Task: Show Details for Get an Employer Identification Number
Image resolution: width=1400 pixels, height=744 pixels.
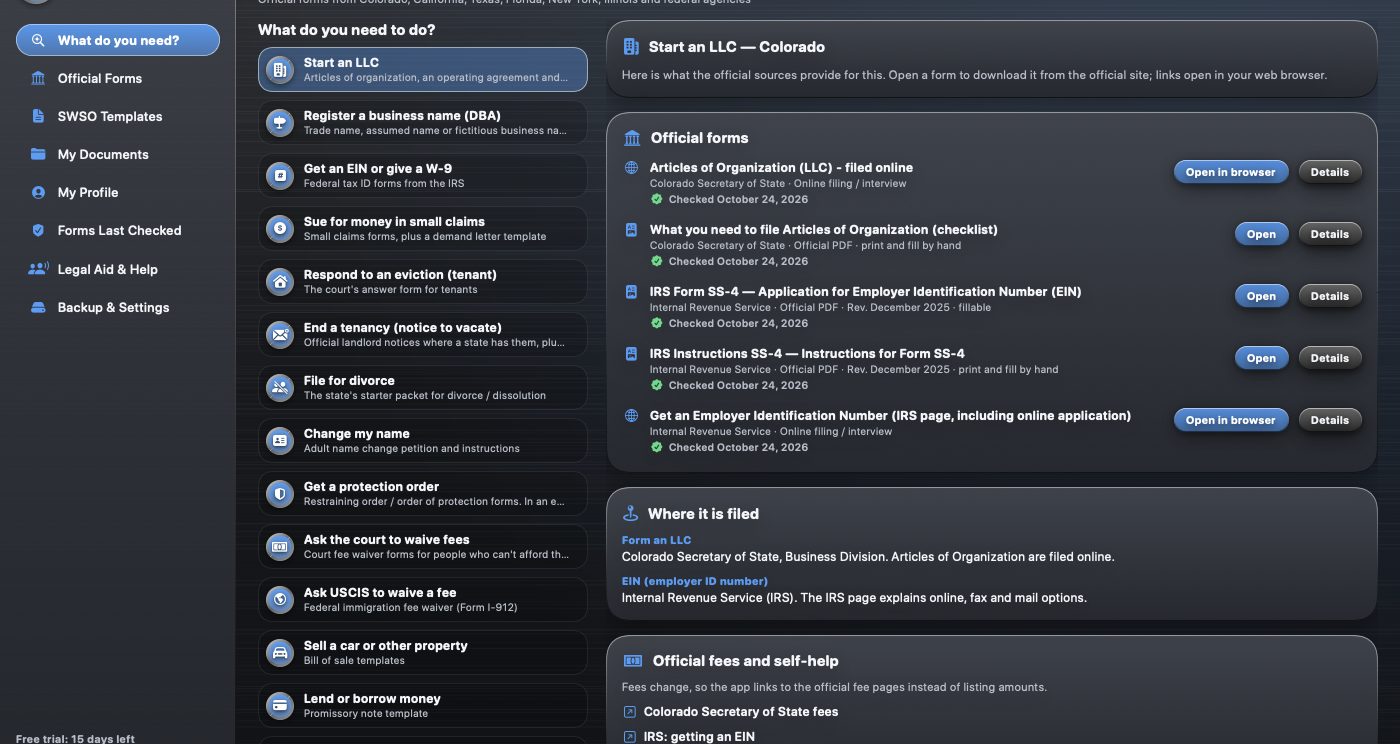Action: click(x=1330, y=420)
